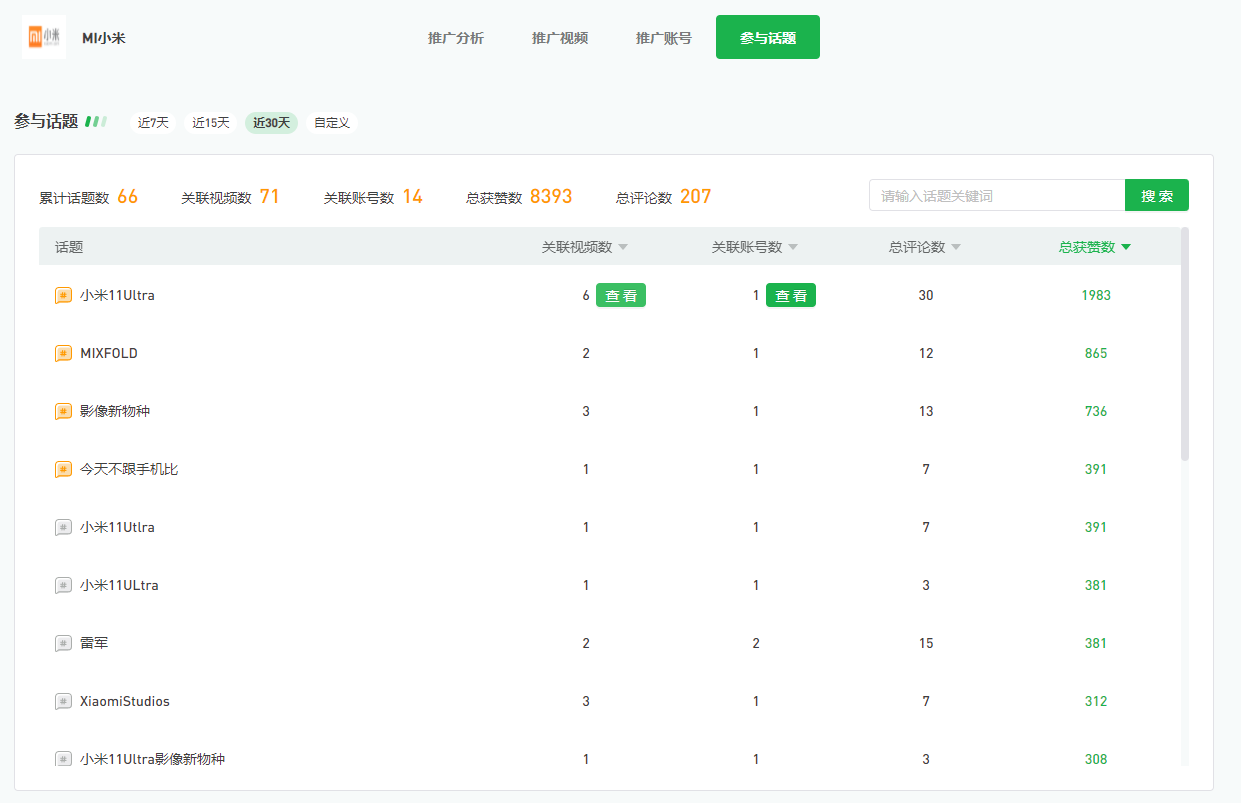Click the 312 likes value
This screenshot has height=803, width=1241.
(x=1096, y=701)
